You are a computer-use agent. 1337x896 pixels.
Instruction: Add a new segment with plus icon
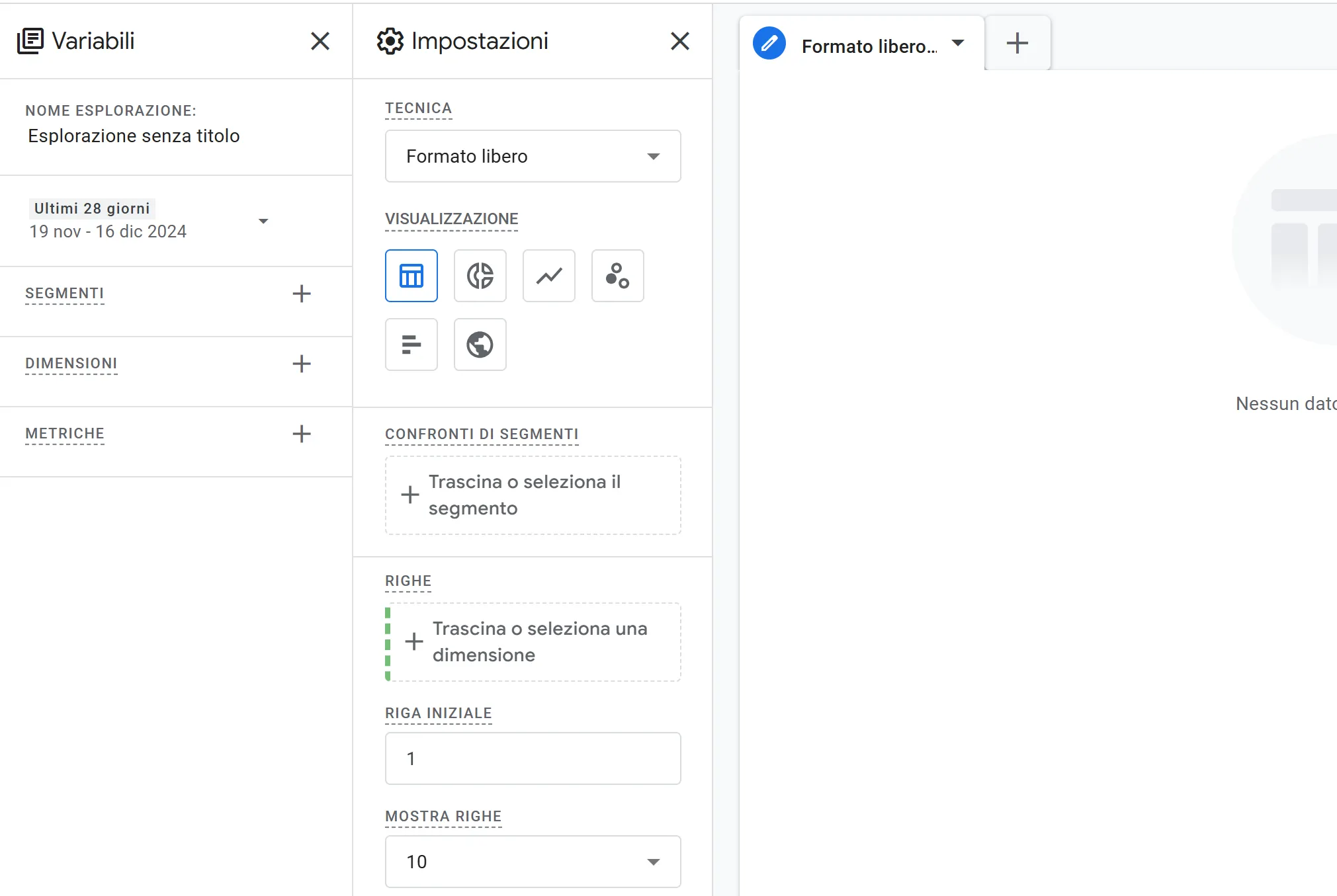point(302,294)
